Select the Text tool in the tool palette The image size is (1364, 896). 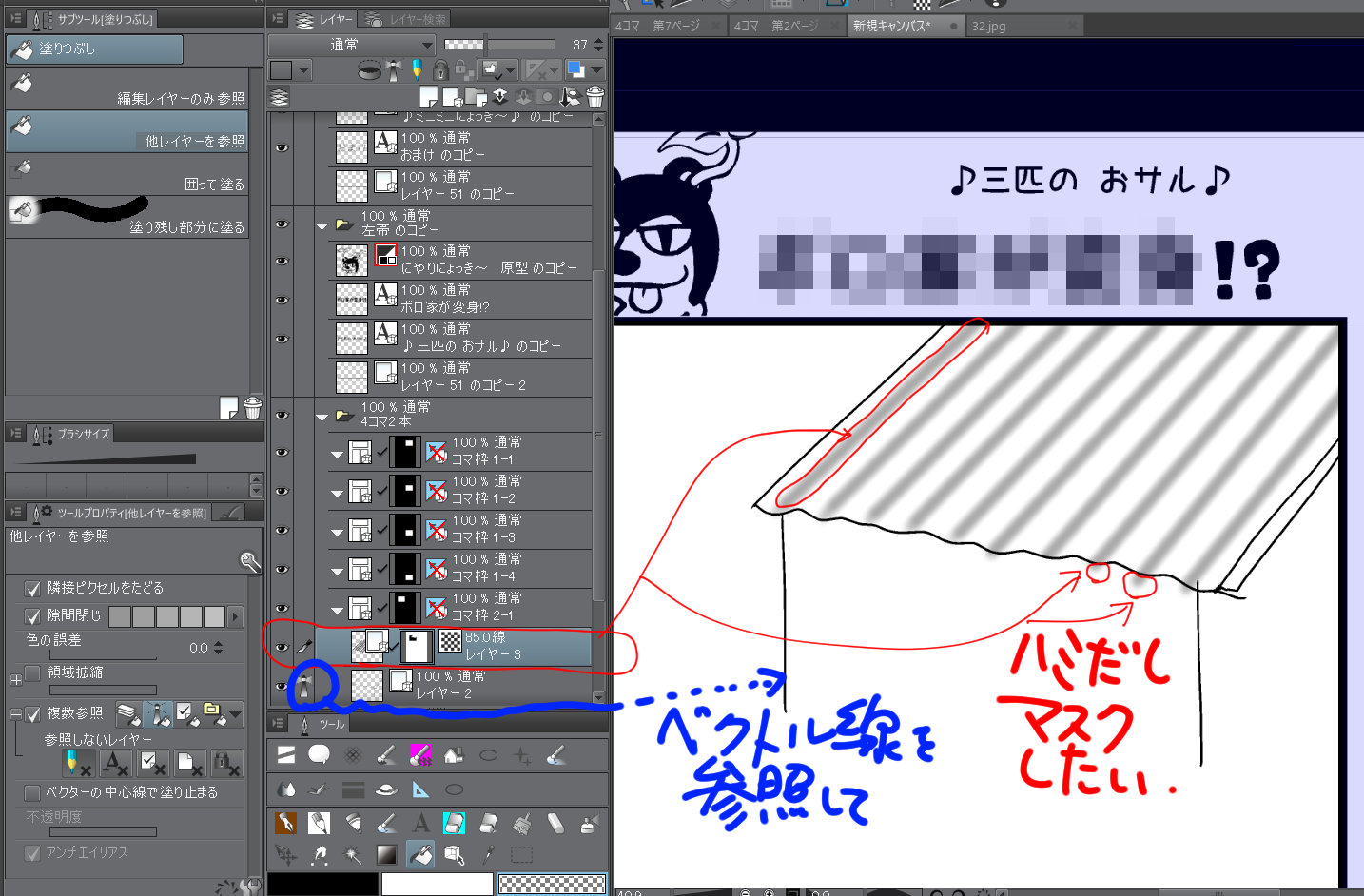tap(420, 824)
